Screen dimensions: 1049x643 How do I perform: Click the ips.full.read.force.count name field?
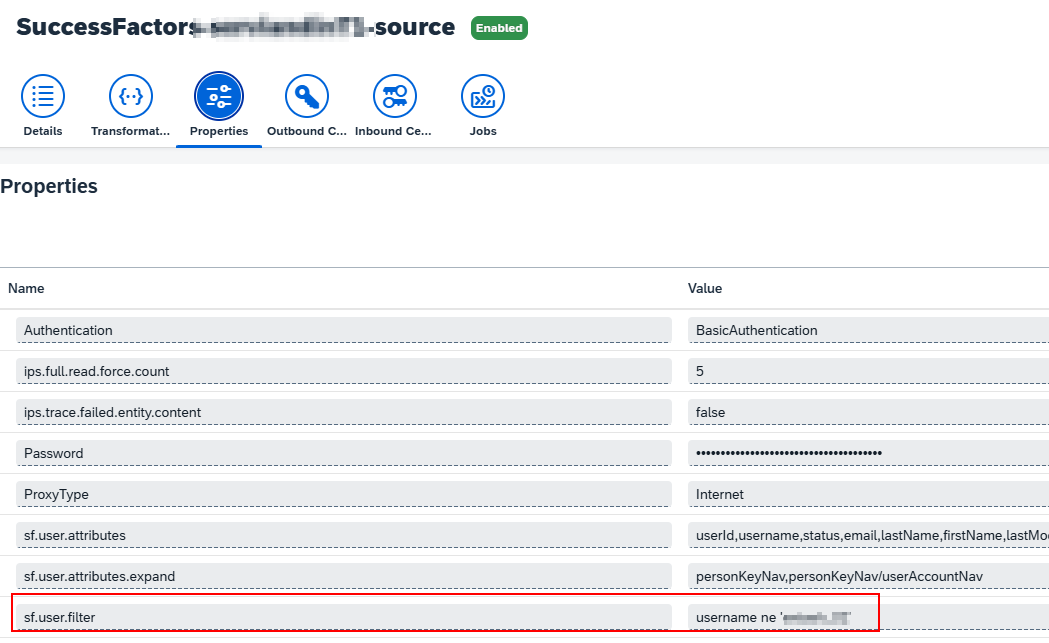coord(344,371)
